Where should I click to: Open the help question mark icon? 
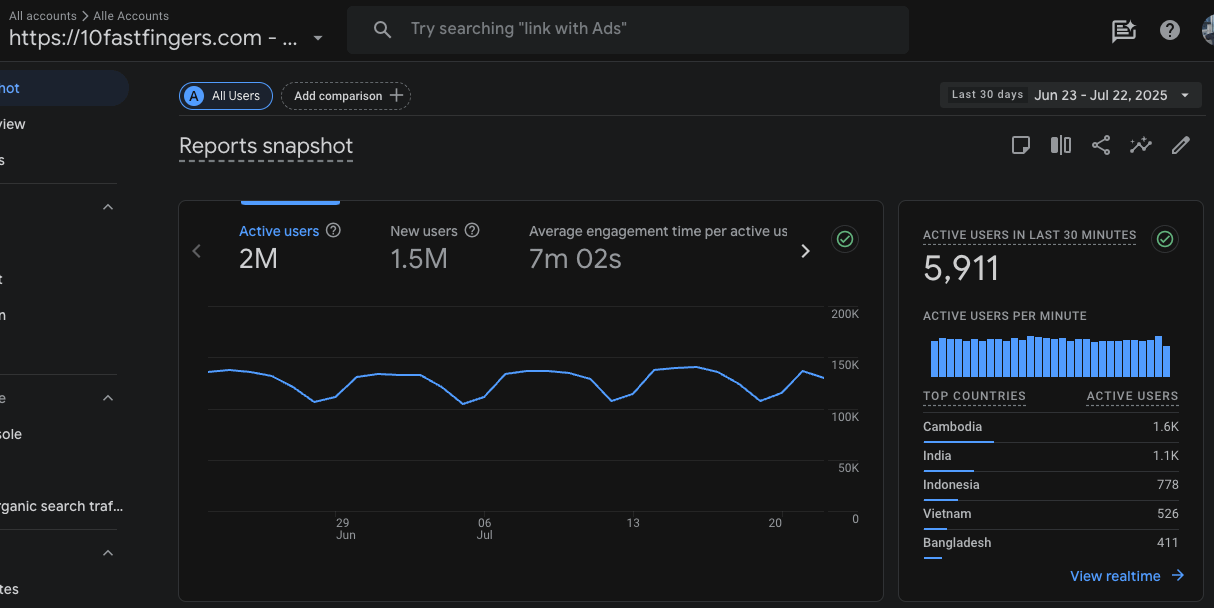click(1170, 30)
